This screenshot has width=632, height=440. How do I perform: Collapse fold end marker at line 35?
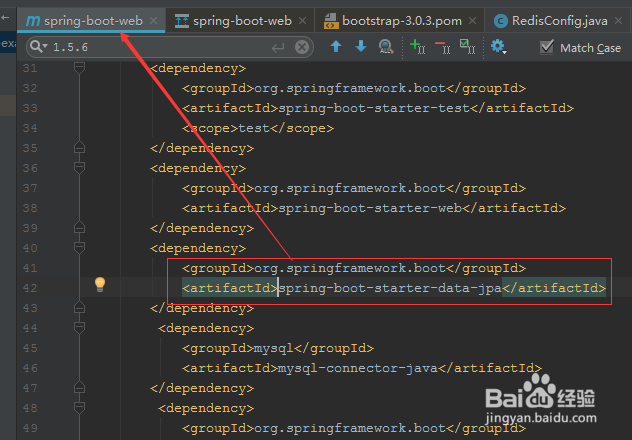pyautogui.click(x=79, y=148)
